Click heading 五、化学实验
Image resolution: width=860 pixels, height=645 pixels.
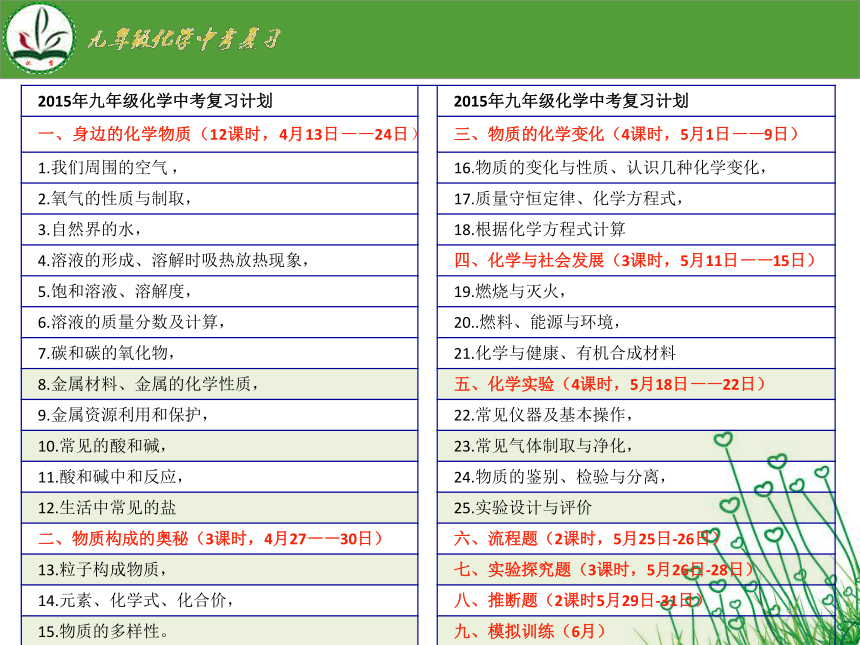(x=636, y=384)
